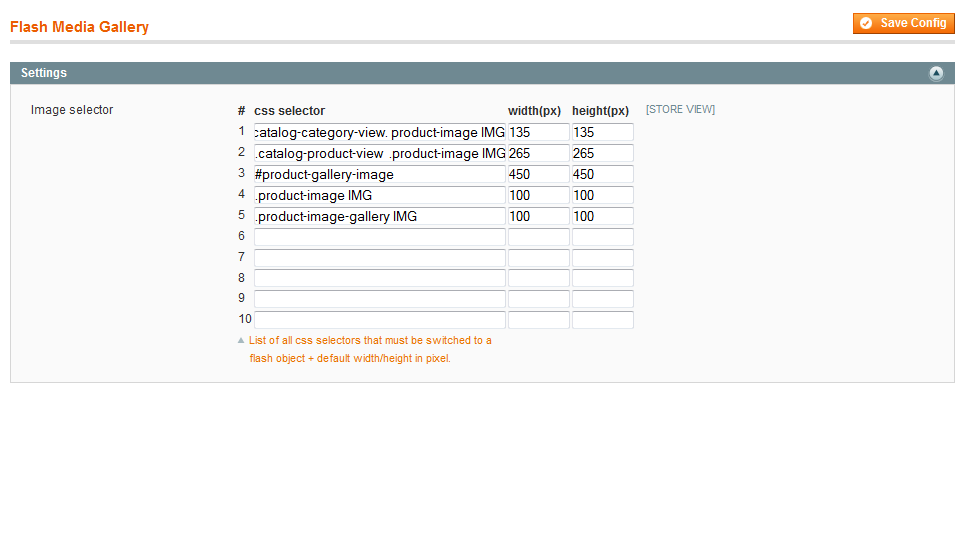Click the Save Config button

pos(903,23)
